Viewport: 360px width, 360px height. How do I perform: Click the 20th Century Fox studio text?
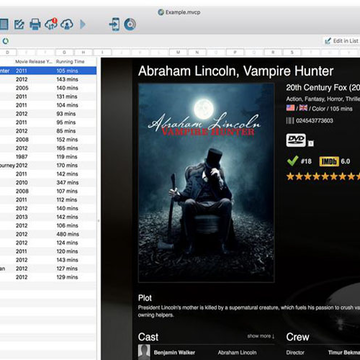[323, 88]
